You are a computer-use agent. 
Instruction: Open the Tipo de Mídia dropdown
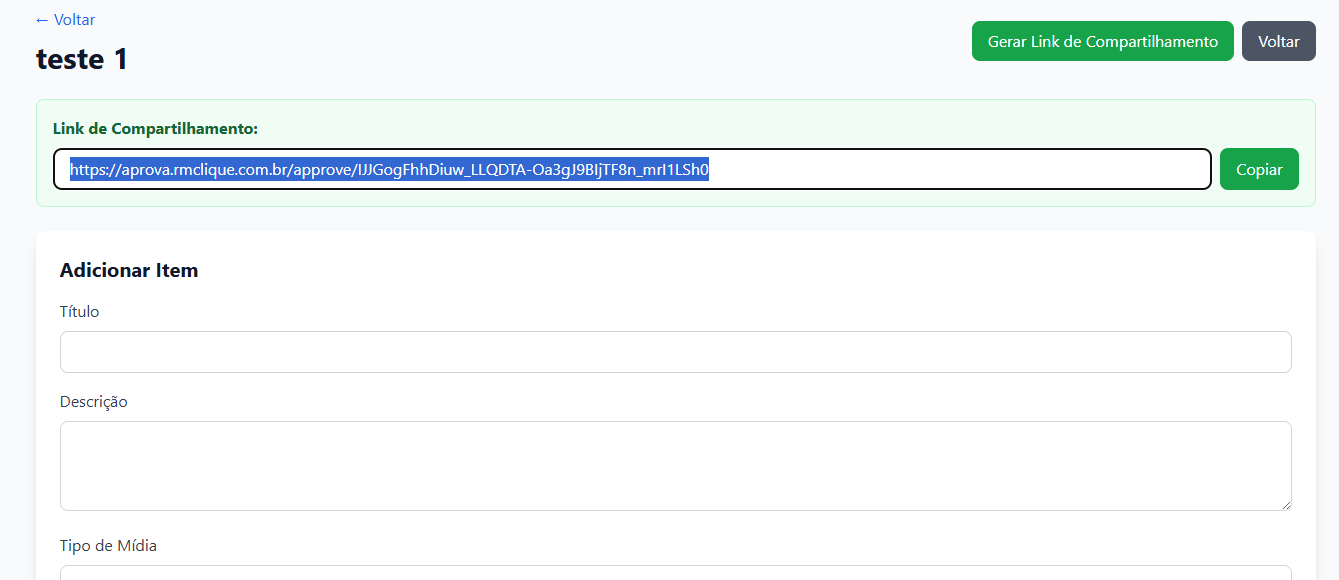pos(675,572)
